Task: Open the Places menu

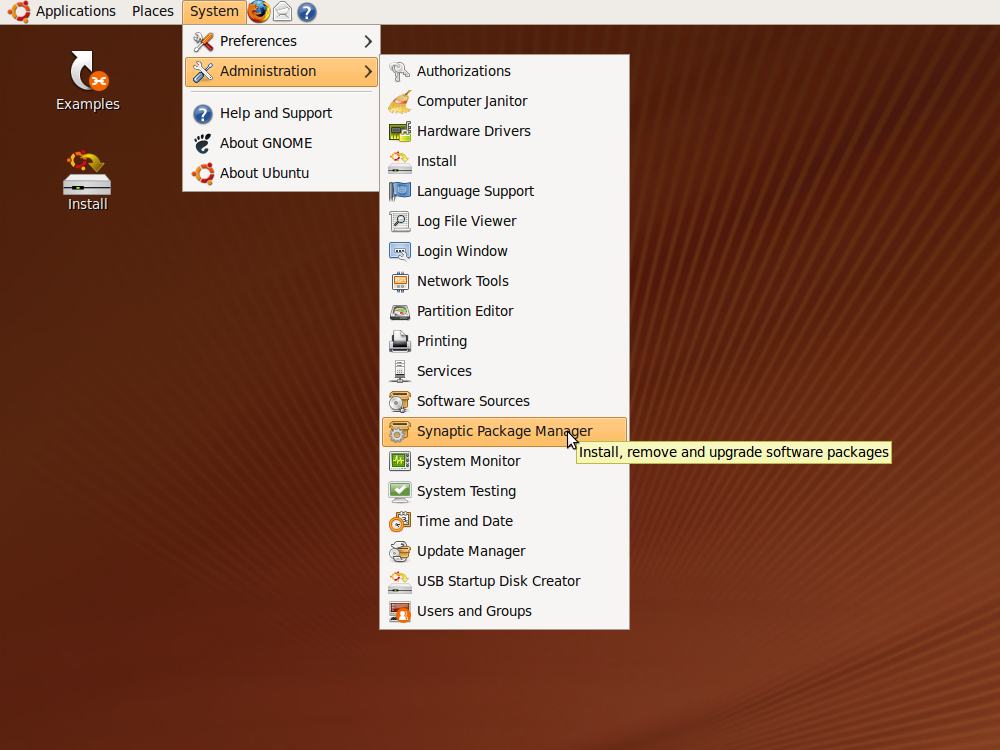Action: click(x=152, y=11)
